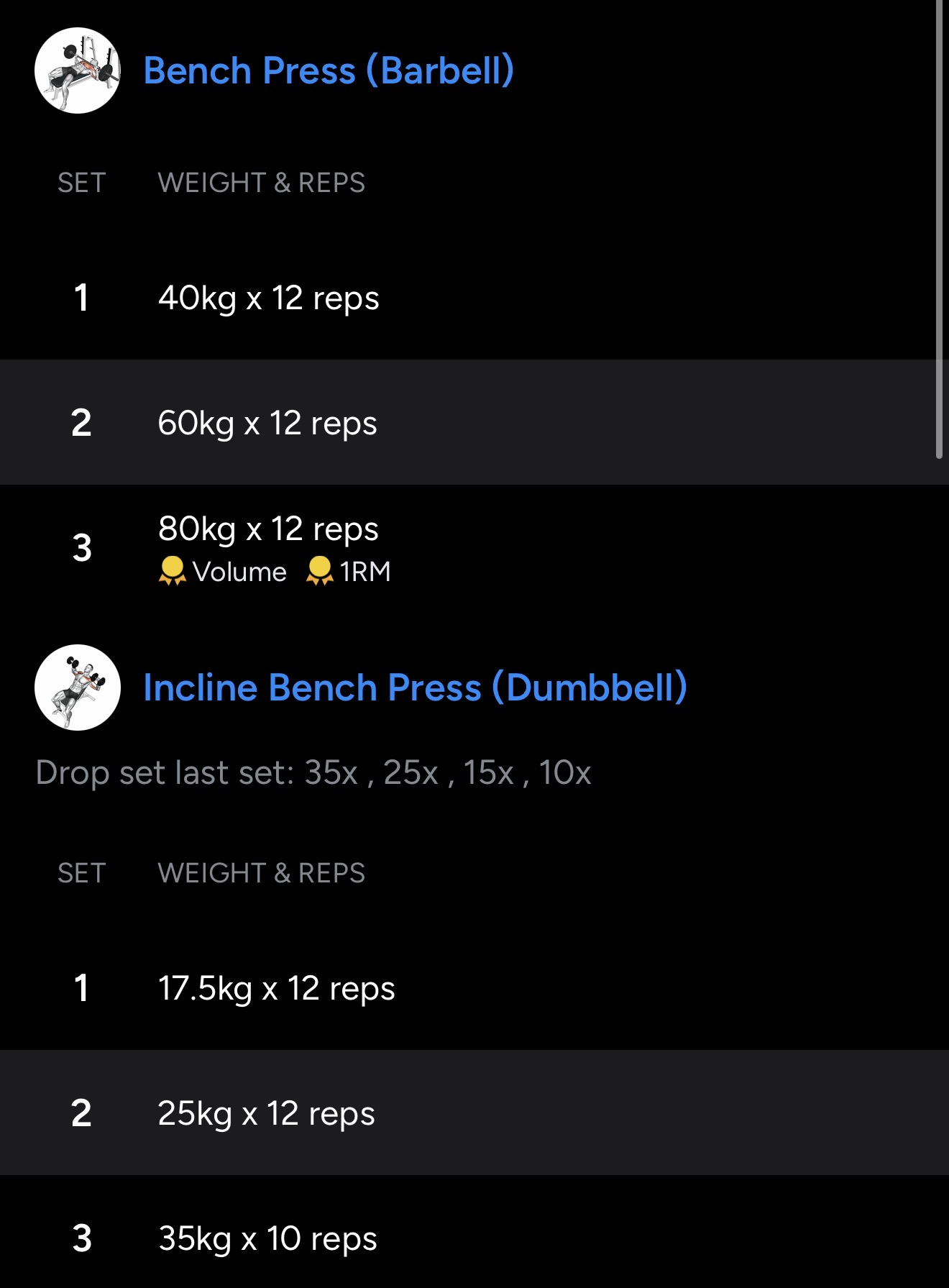Tap the 80kg x 12 reps set

pyautogui.click(x=268, y=529)
